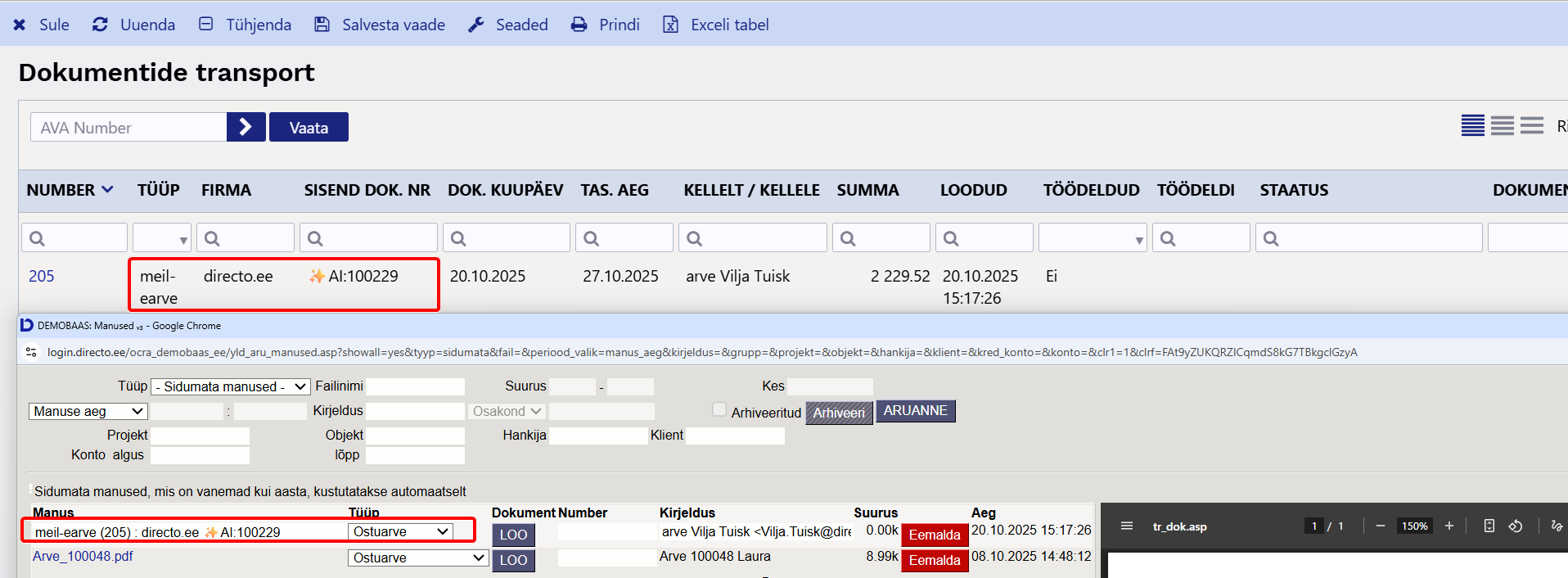Viewport: 1568px width, 578px height.
Task: Select the widest row spacing icon
Action: [x=1531, y=125]
